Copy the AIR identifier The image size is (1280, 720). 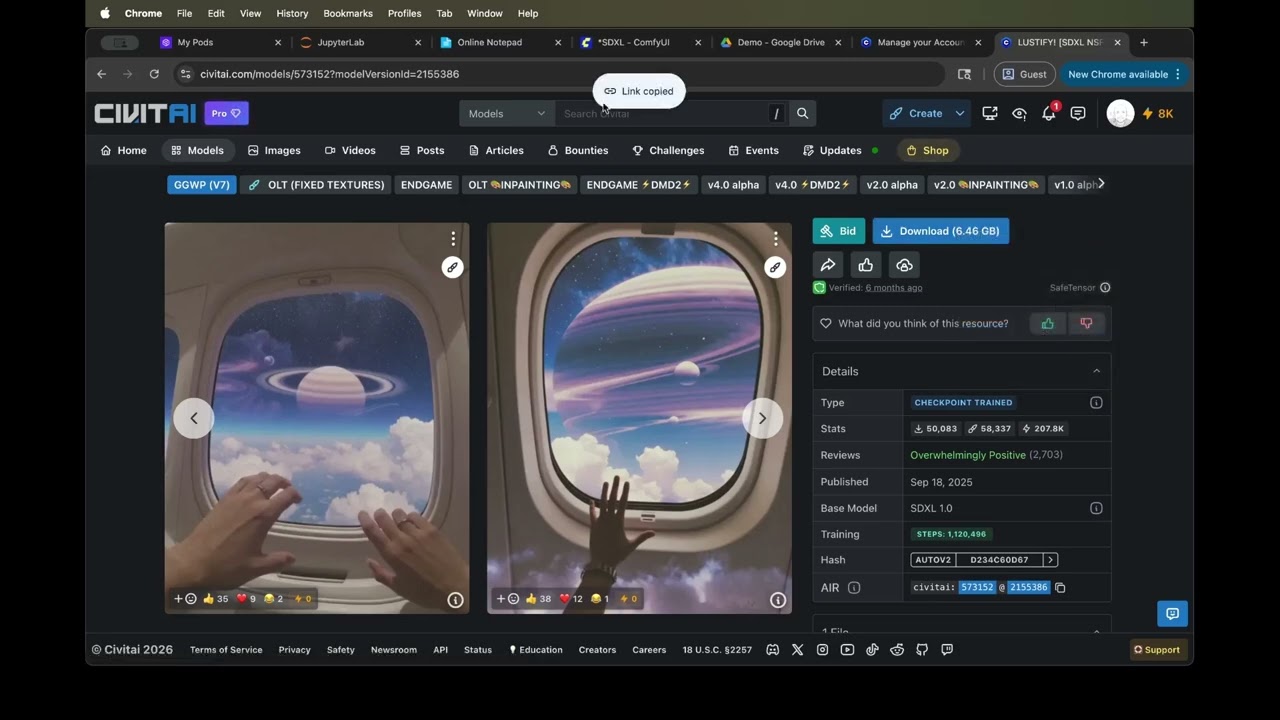point(1060,588)
